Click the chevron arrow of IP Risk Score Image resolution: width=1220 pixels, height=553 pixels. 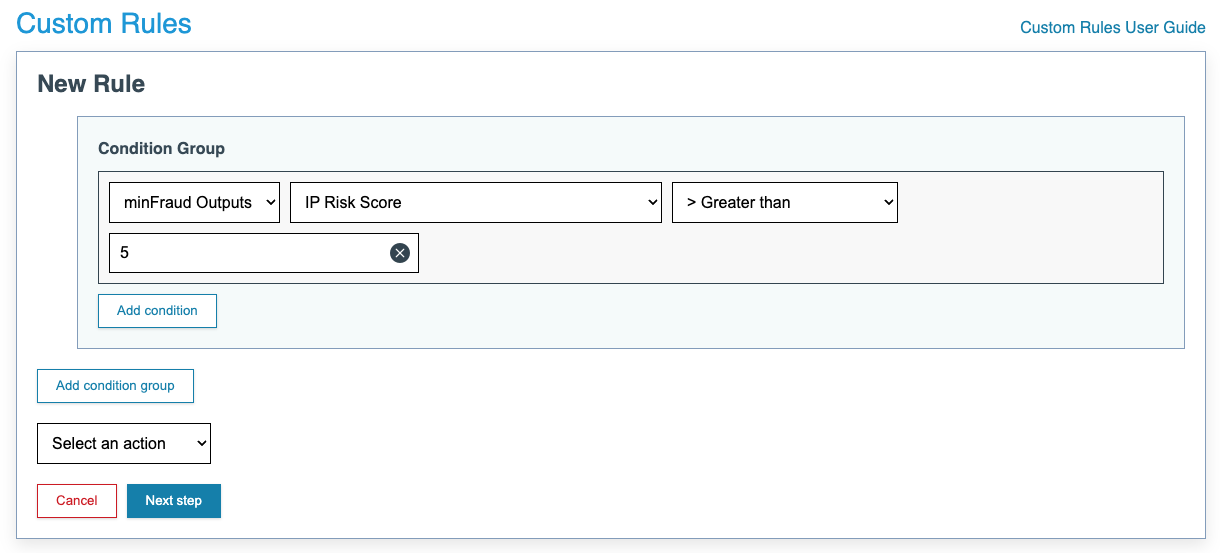652,202
